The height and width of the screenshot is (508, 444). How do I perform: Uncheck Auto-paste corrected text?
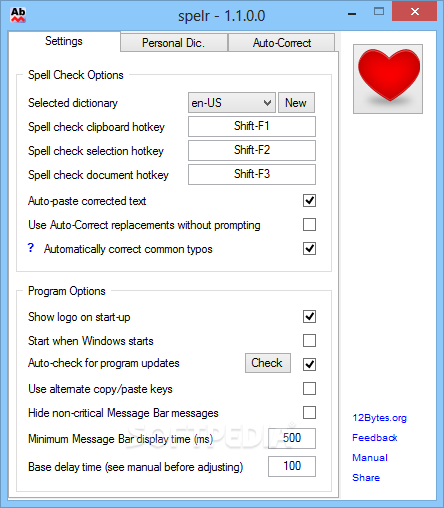309,201
